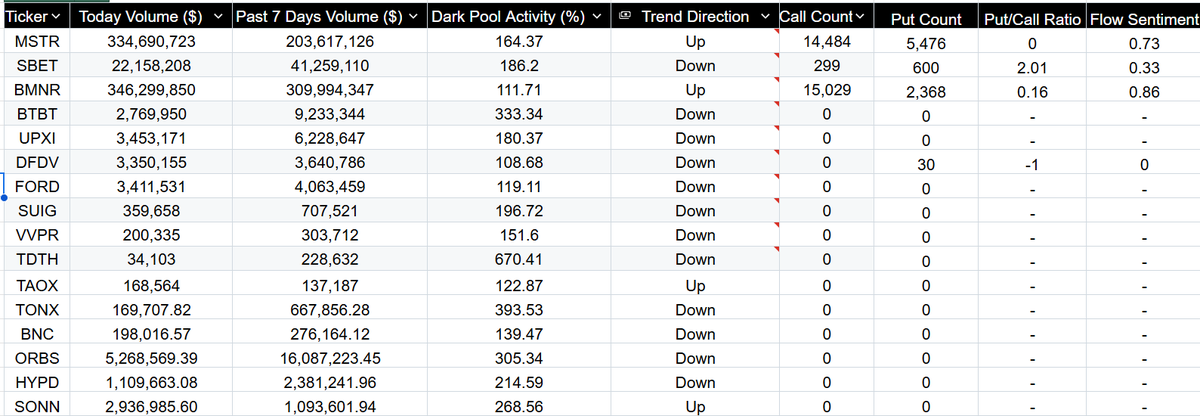Select the BTBT ticker cell
The width and height of the screenshot is (1200, 416).
click(x=37, y=114)
